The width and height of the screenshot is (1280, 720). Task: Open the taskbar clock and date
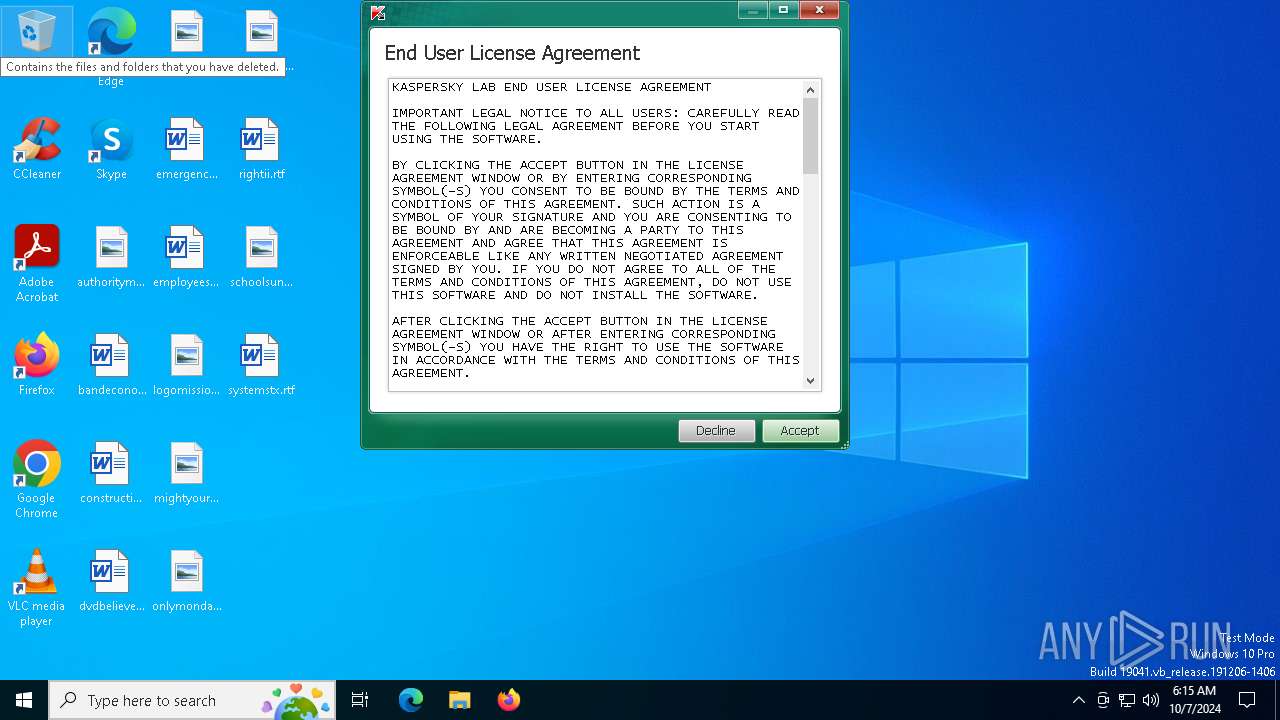[1195, 700]
